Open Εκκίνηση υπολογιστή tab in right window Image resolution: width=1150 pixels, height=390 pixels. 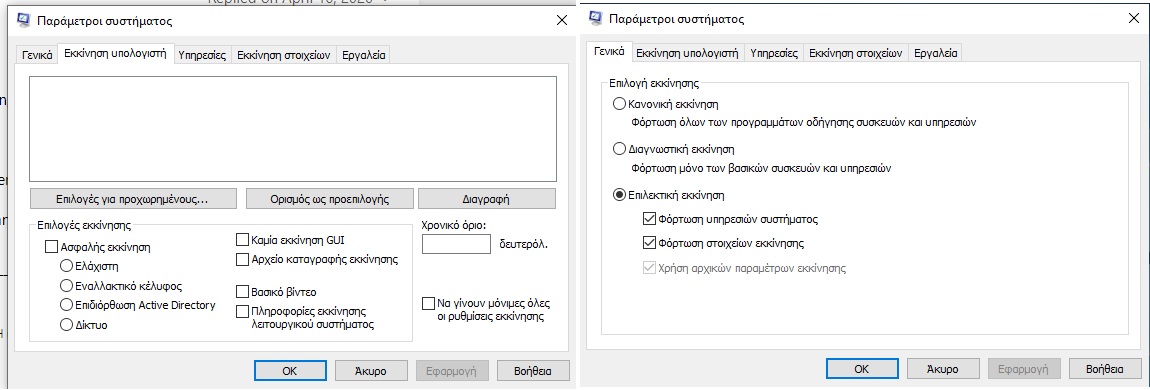click(x=686, y=54)
